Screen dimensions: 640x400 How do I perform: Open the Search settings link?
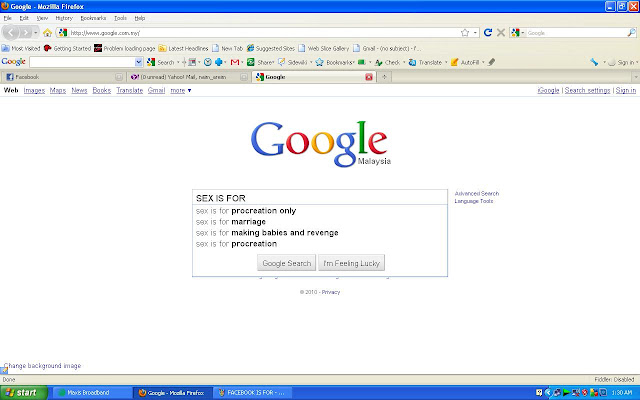587,90
